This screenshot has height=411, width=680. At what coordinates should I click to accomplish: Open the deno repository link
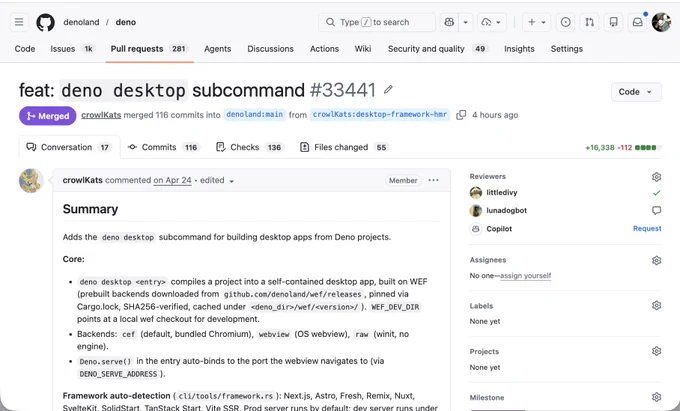126,22
